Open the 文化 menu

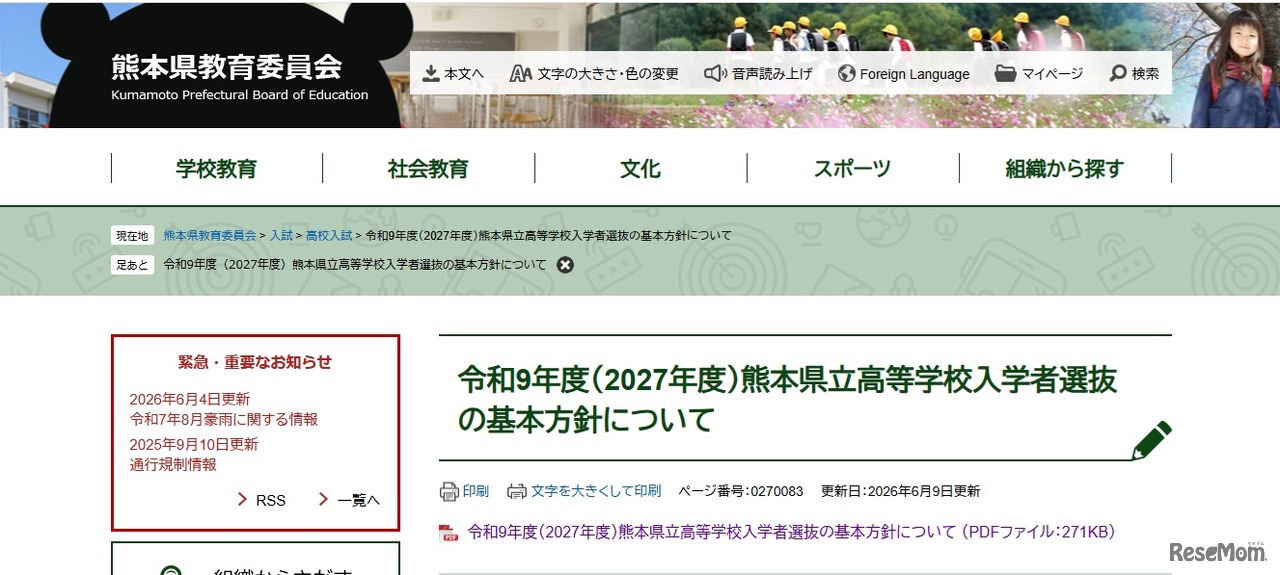[x=640, y=169]
